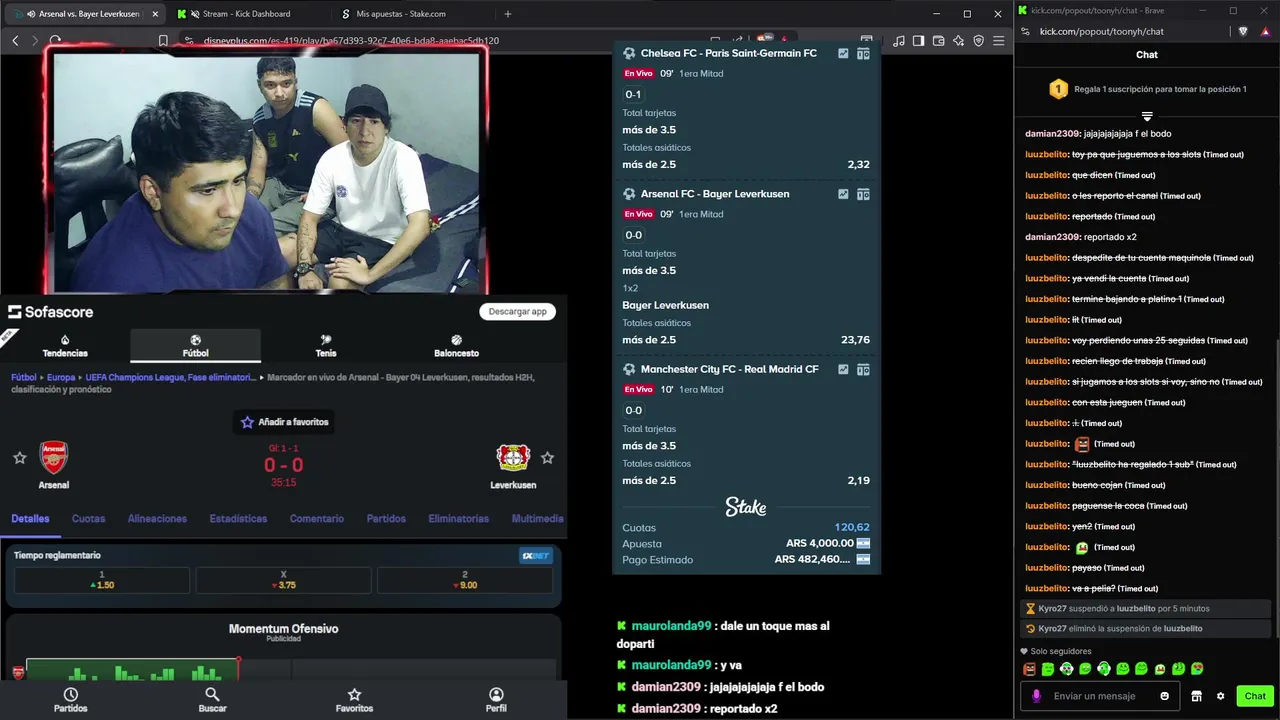1280x720 pixels.
Task: Click the draw odds 3.75
Action: click(x=283, y=580)
